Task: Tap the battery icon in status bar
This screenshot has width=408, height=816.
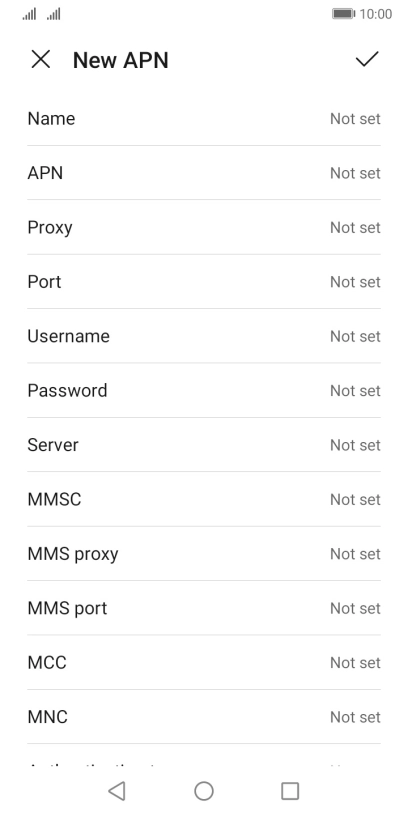Action: coord(343,14)
